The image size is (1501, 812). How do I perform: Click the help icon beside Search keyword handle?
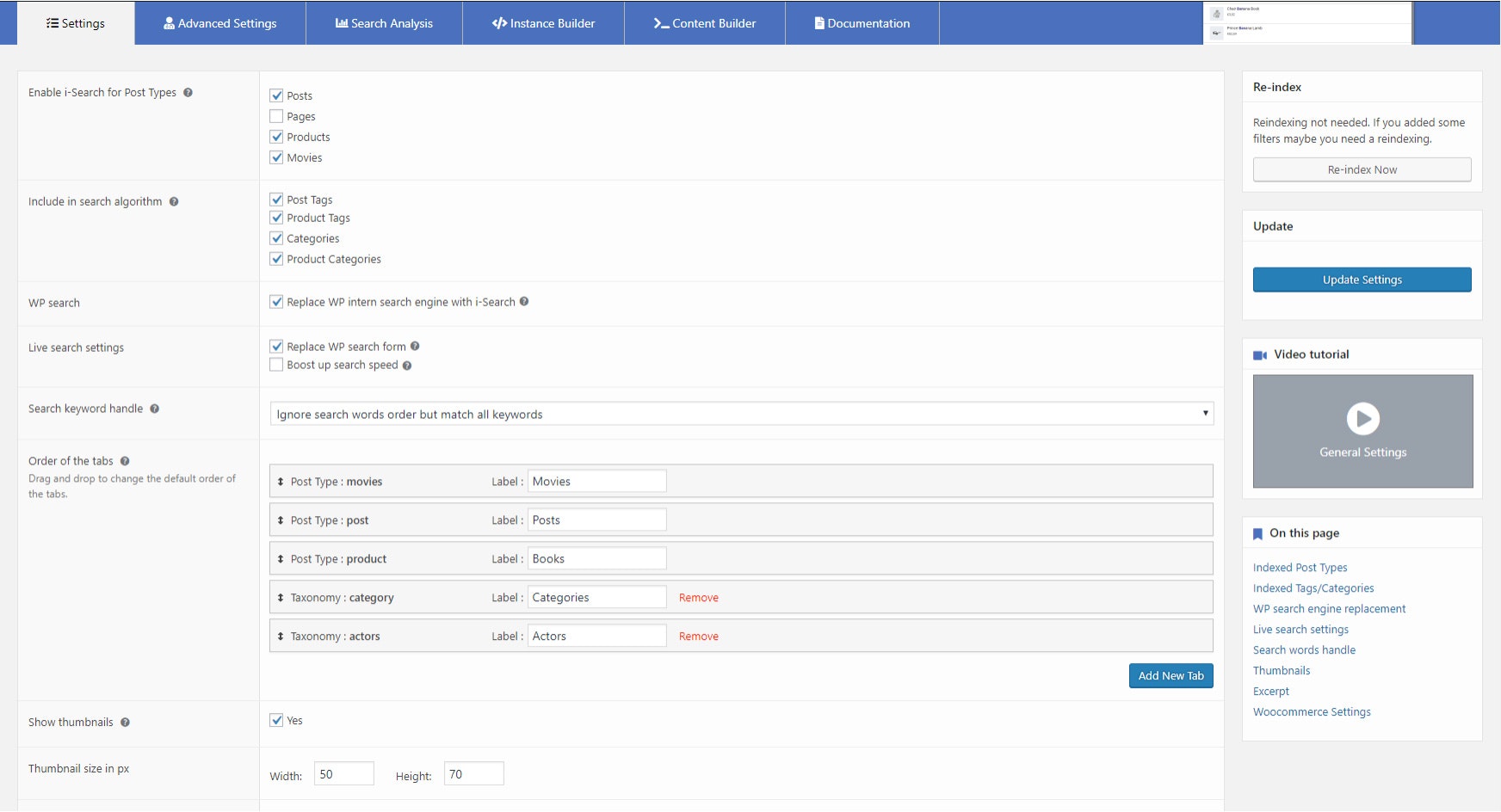click(153, 409)
